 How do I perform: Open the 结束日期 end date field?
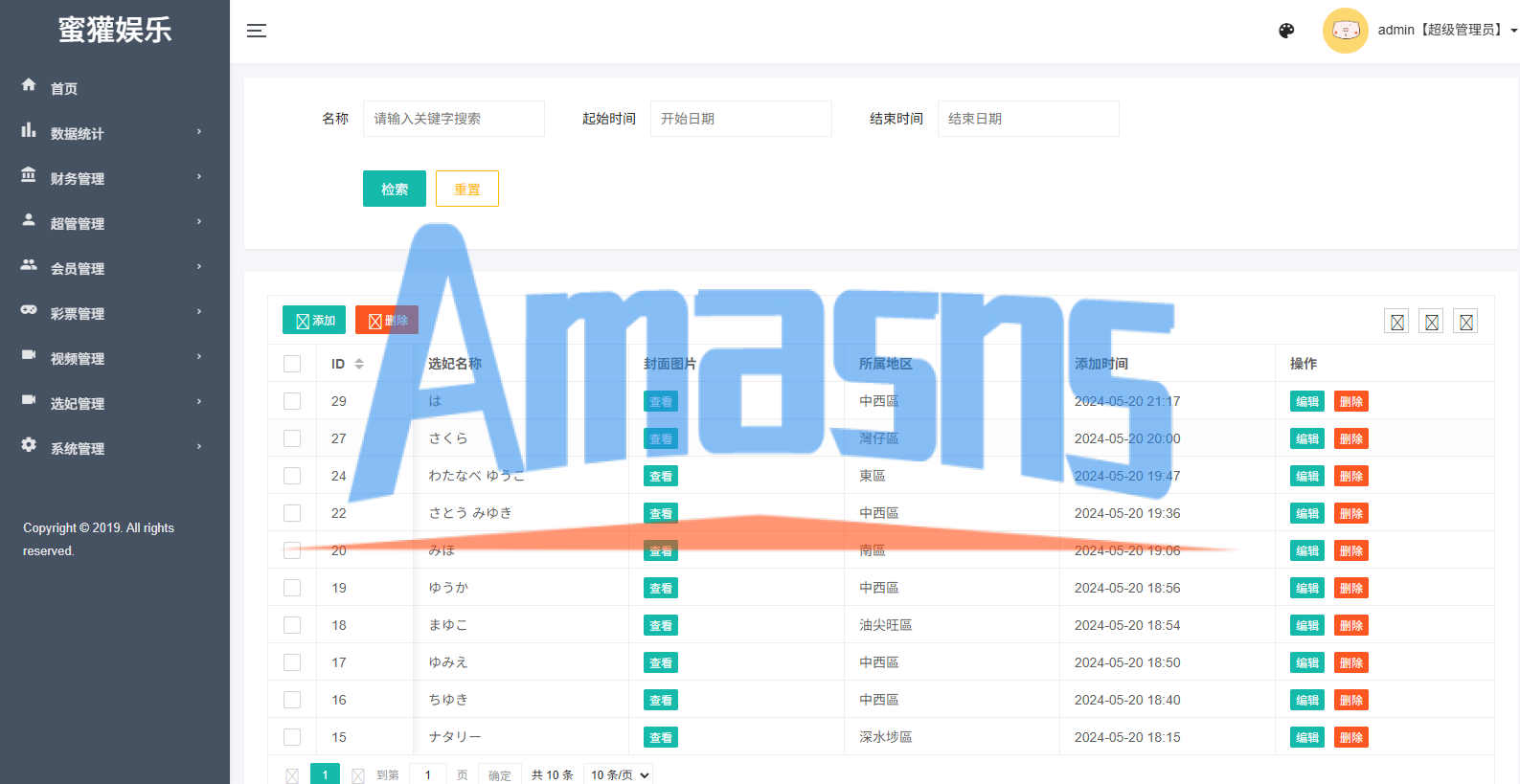(1029, 119)
